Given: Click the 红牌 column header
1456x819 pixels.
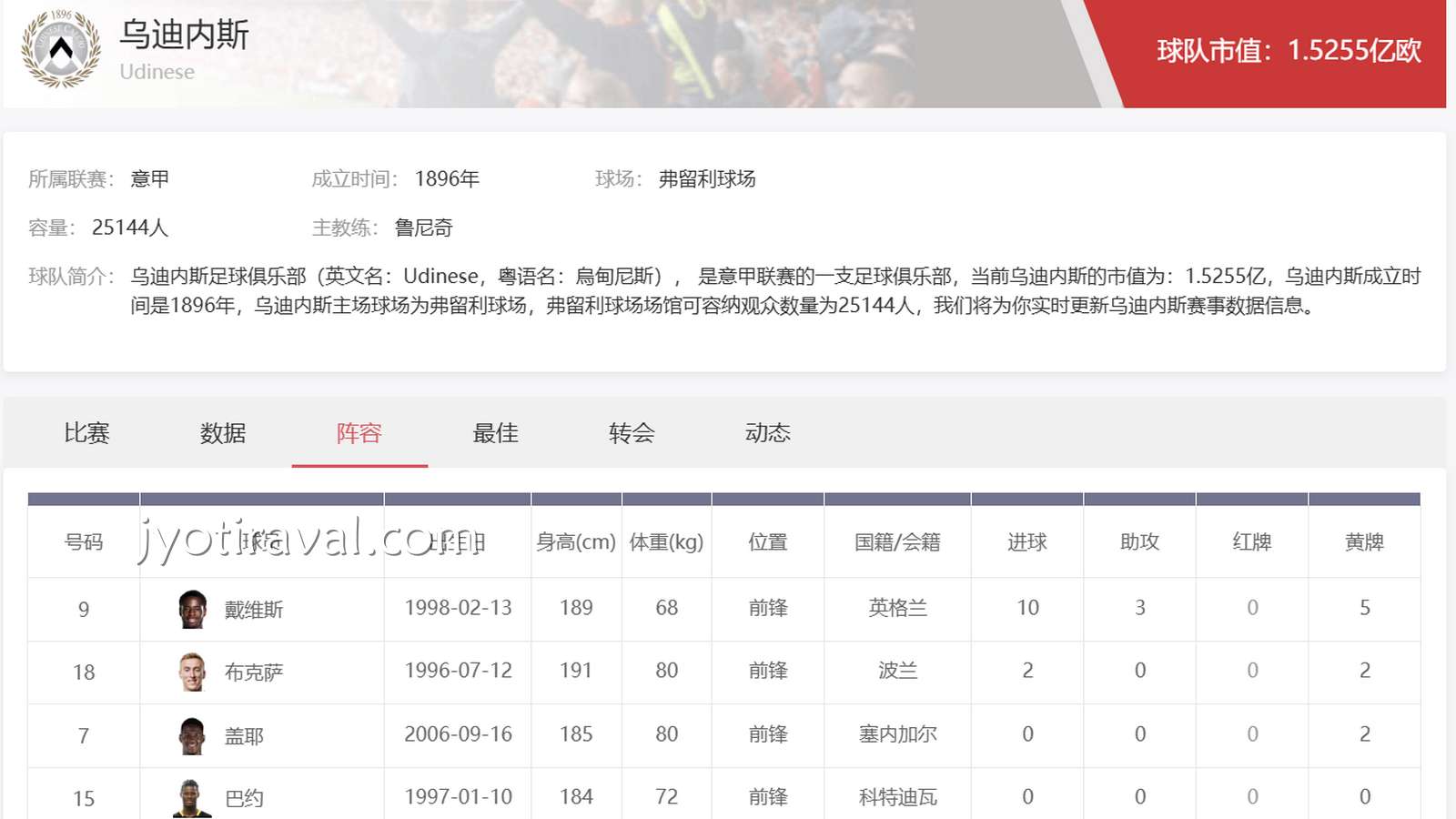Looking at the screenshot, I should tap(1252, 542).
